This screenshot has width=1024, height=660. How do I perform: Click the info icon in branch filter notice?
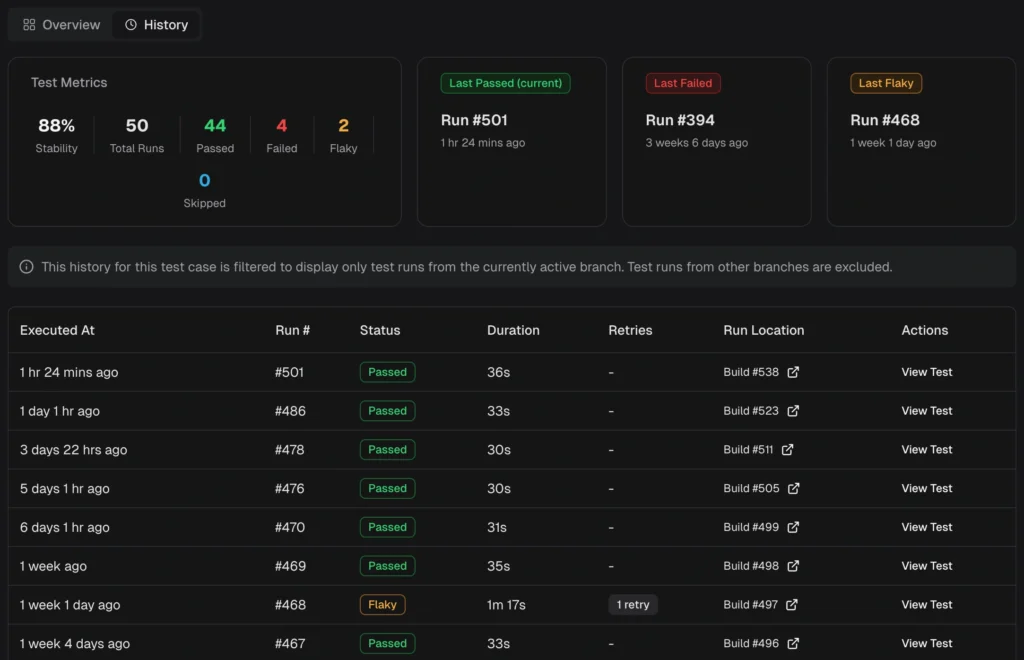click(x=26, y=267)
